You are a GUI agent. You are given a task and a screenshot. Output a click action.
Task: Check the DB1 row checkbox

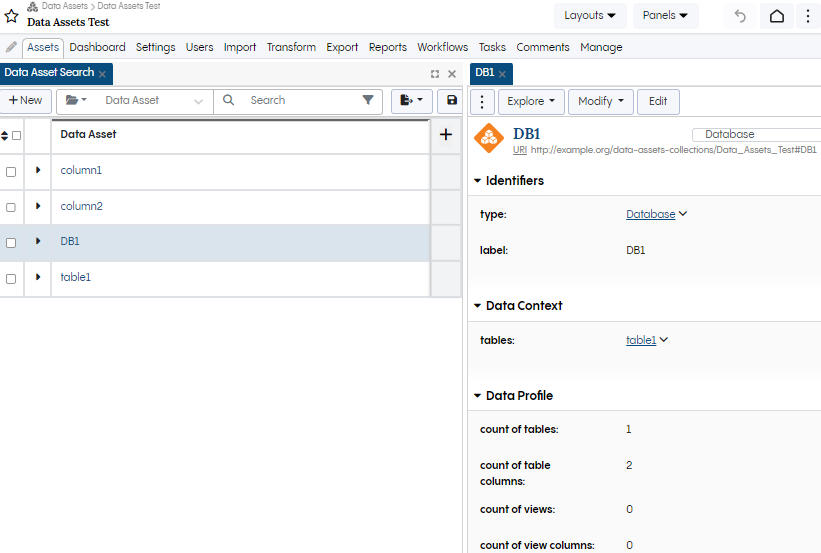coord(11,243)
